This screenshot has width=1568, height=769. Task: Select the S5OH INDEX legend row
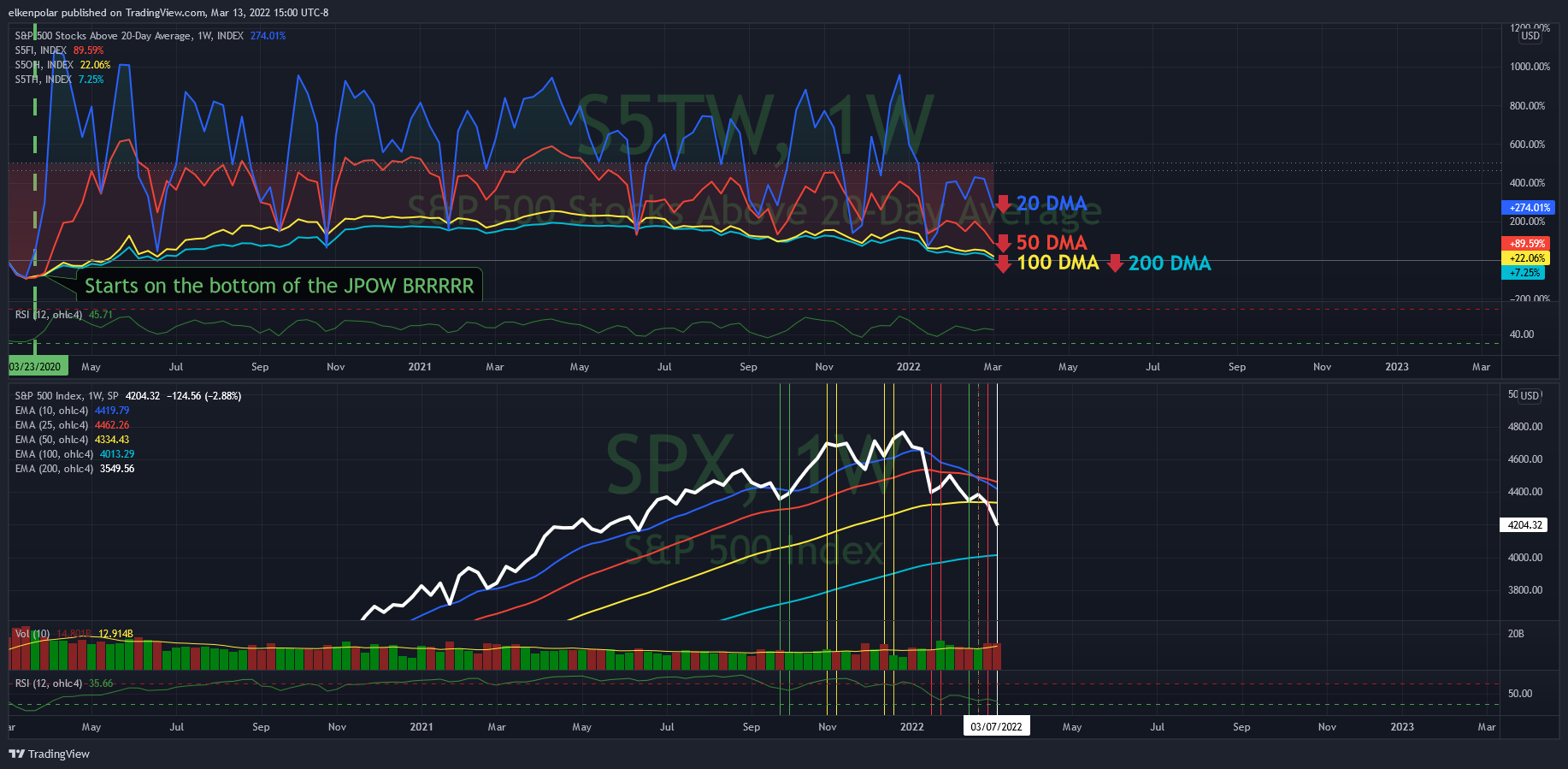[62, 65]
